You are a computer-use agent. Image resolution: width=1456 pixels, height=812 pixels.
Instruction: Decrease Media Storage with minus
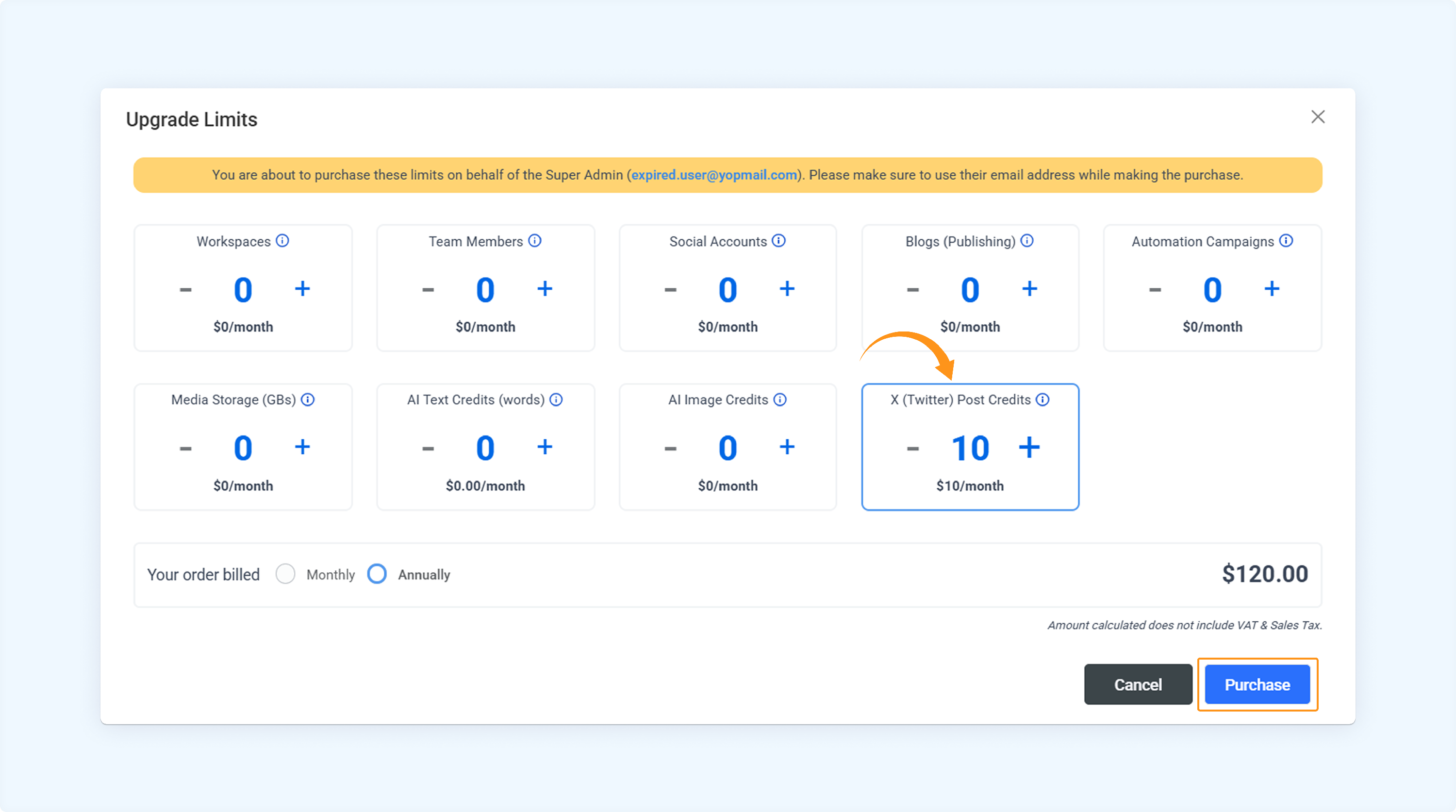click(185, 448)
